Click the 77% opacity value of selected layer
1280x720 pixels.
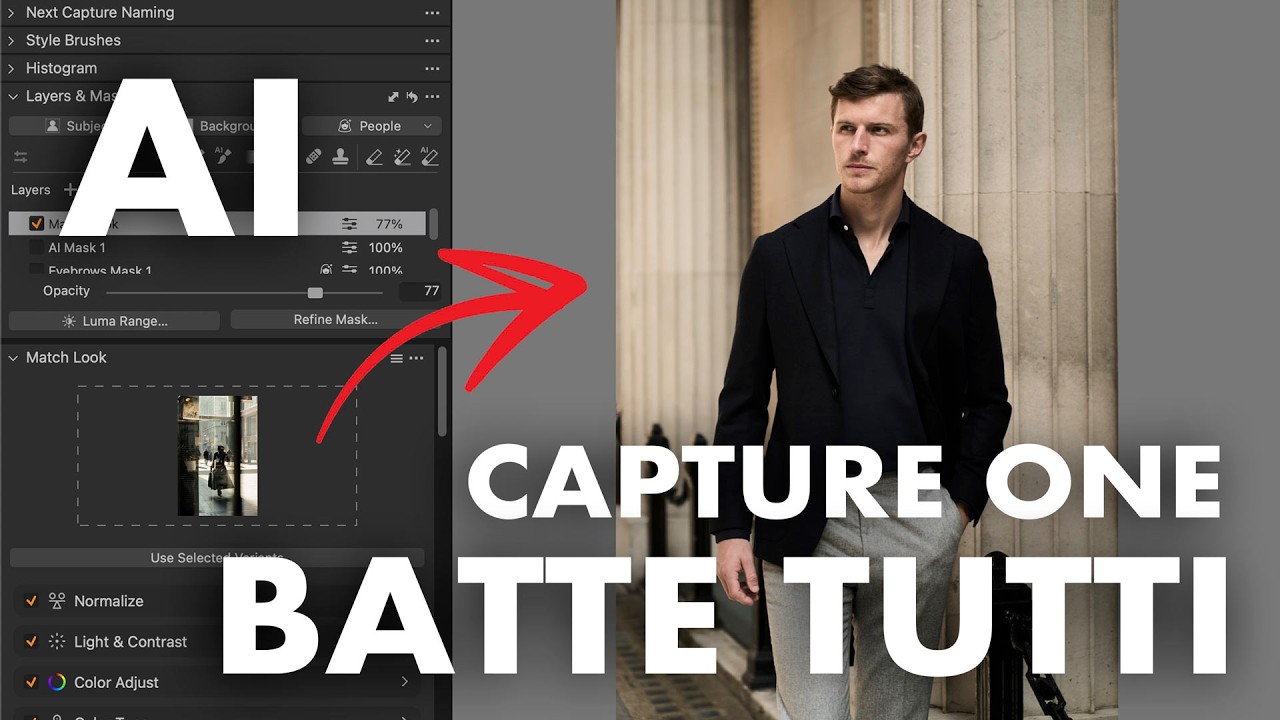[x=389, y=224]
